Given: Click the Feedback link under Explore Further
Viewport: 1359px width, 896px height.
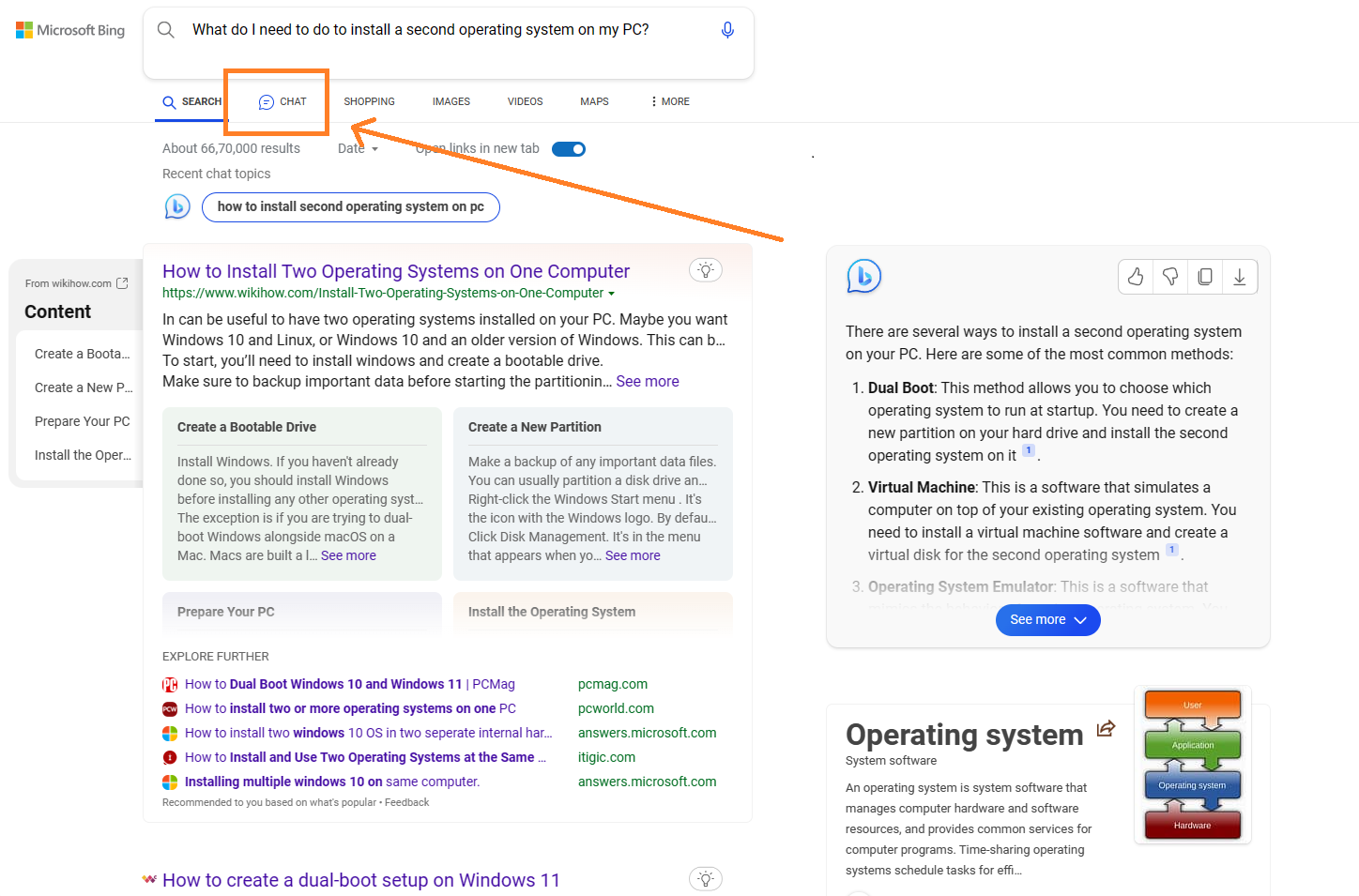Looking at the screenshot, I should pos(406,802).
